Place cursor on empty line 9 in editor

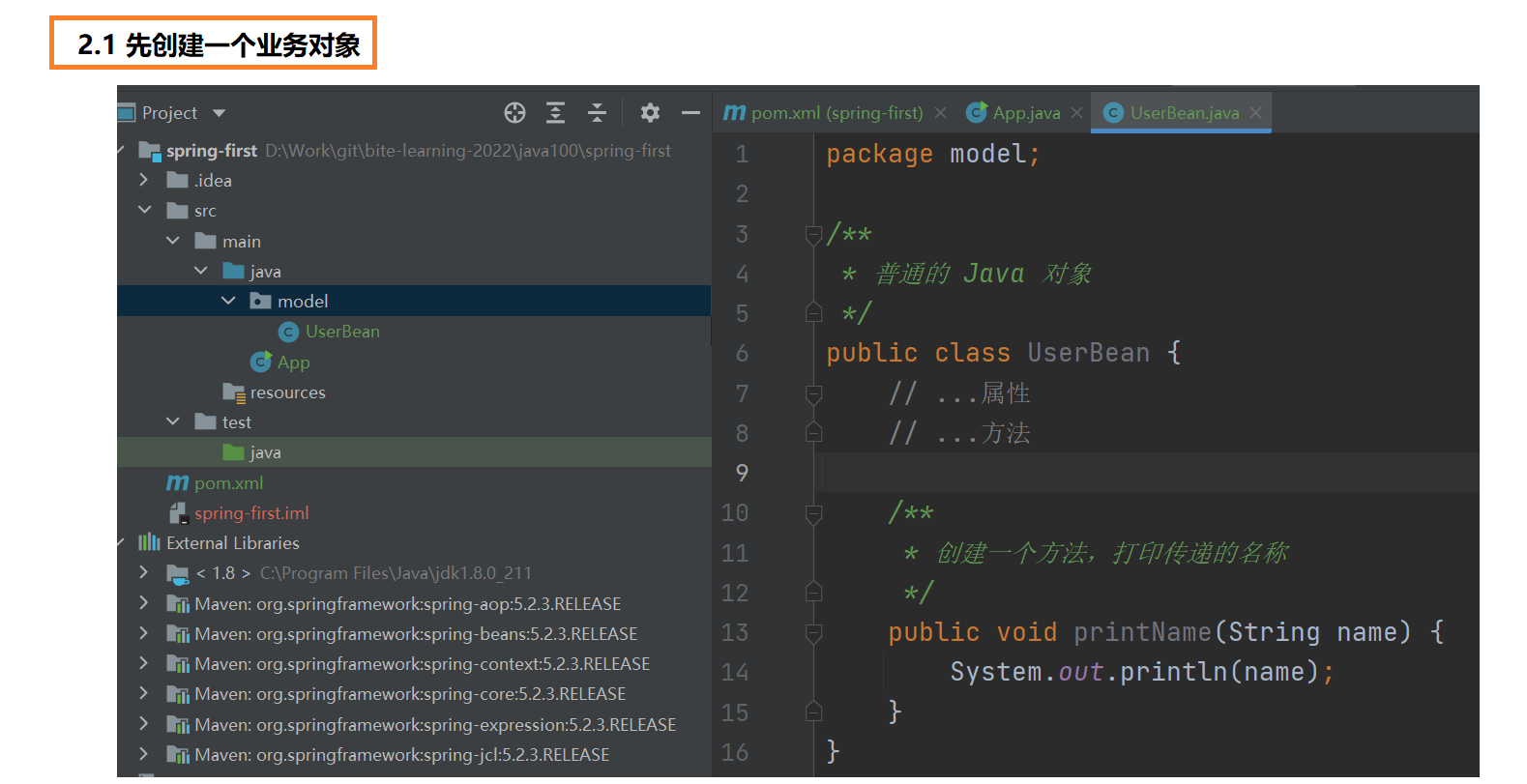(x=1151, y=474)
